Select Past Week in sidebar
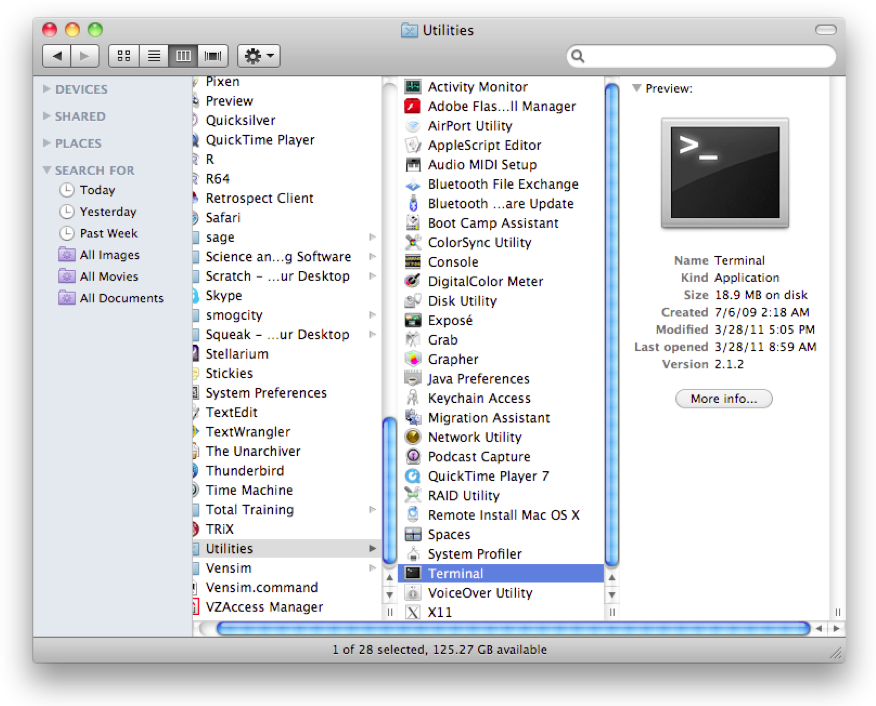876x706 pixels. 108,233
